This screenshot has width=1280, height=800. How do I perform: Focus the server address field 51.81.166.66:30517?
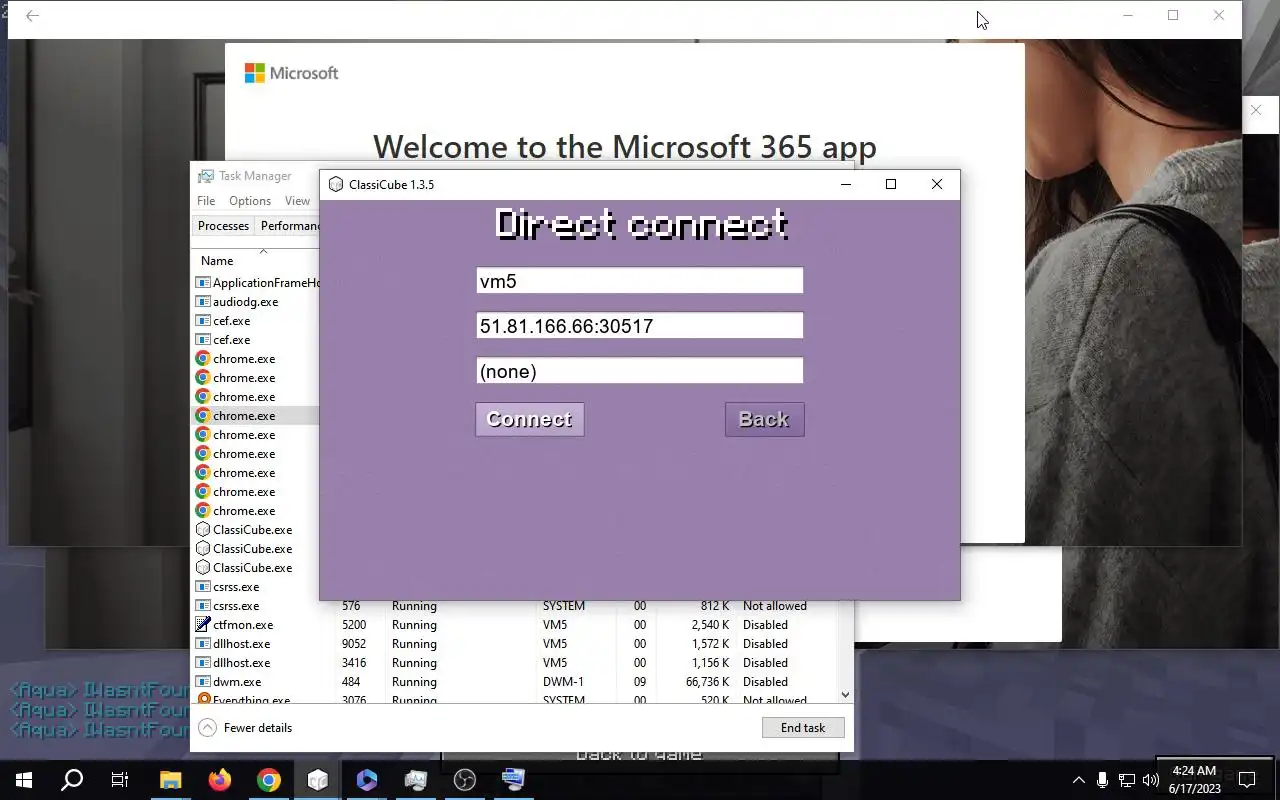coord(639,326)
